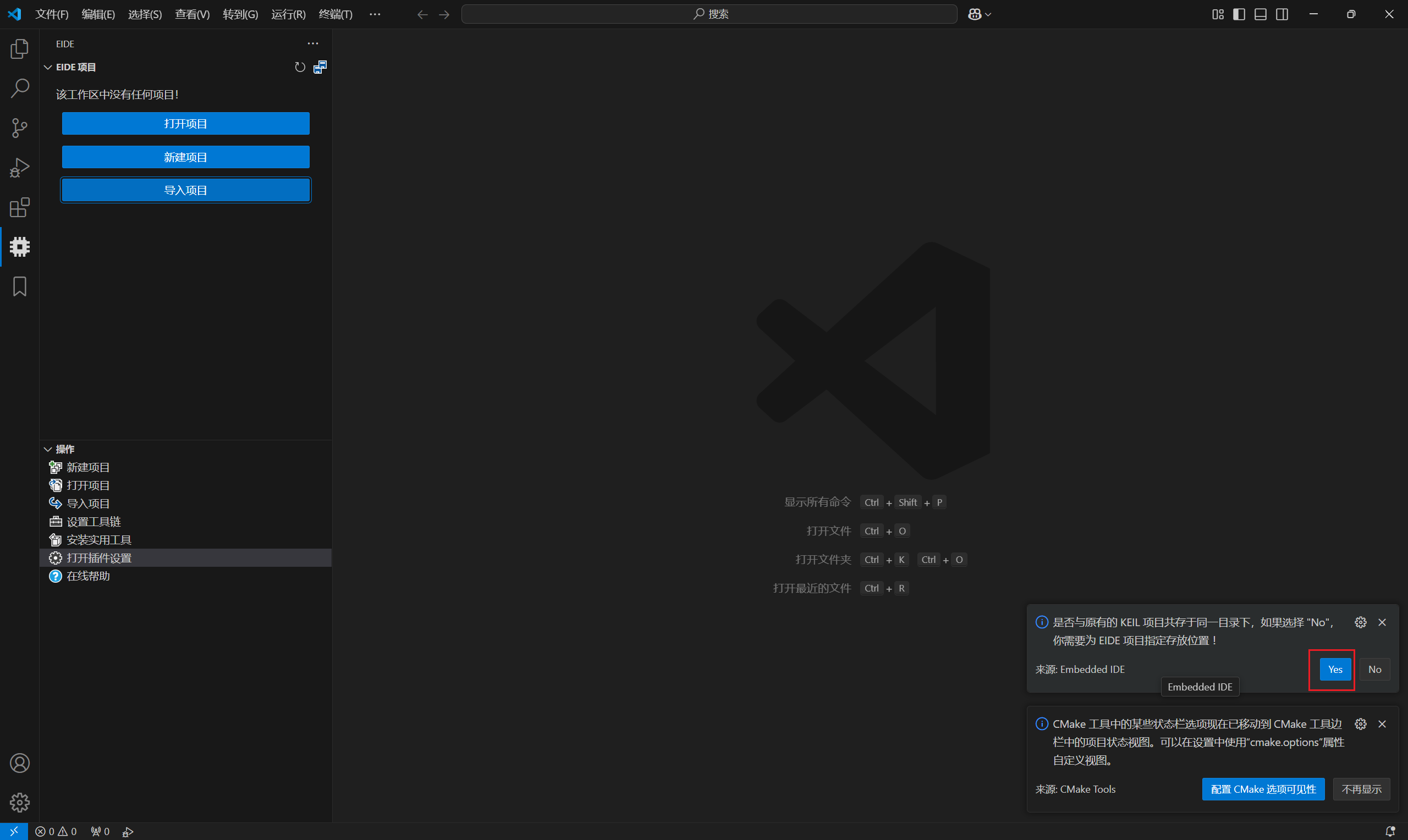This screenshot has height=840, width=1408.
Task: Open Run and Debug view
Action: pos(20,168)
